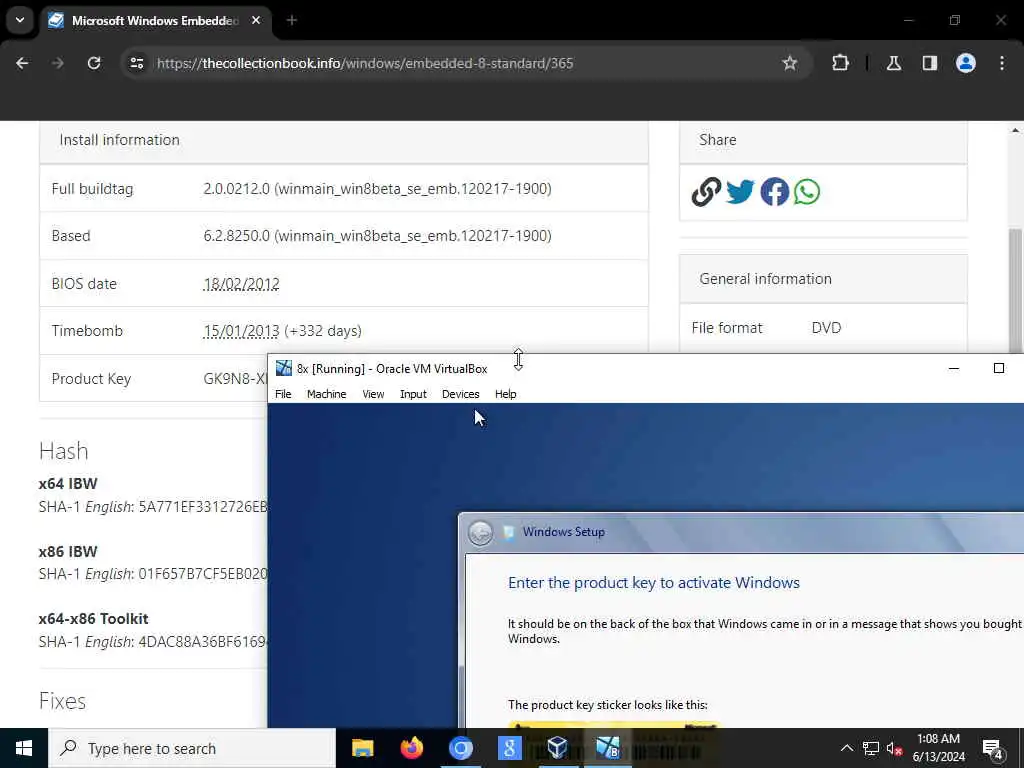The width and height of the screenshot is (1024, 768).
Task: Open the Chrome Labs flask icon
Action: (x=894, y=63)
